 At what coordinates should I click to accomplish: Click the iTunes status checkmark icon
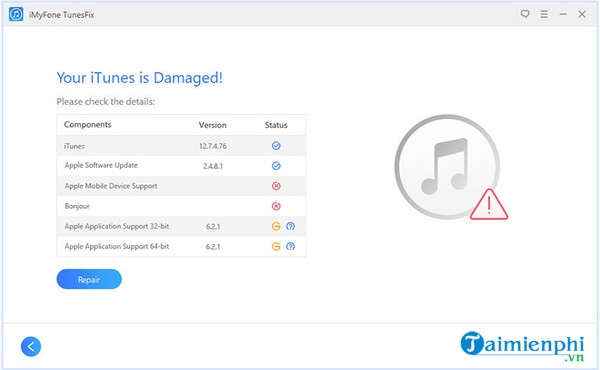[276, 146]
